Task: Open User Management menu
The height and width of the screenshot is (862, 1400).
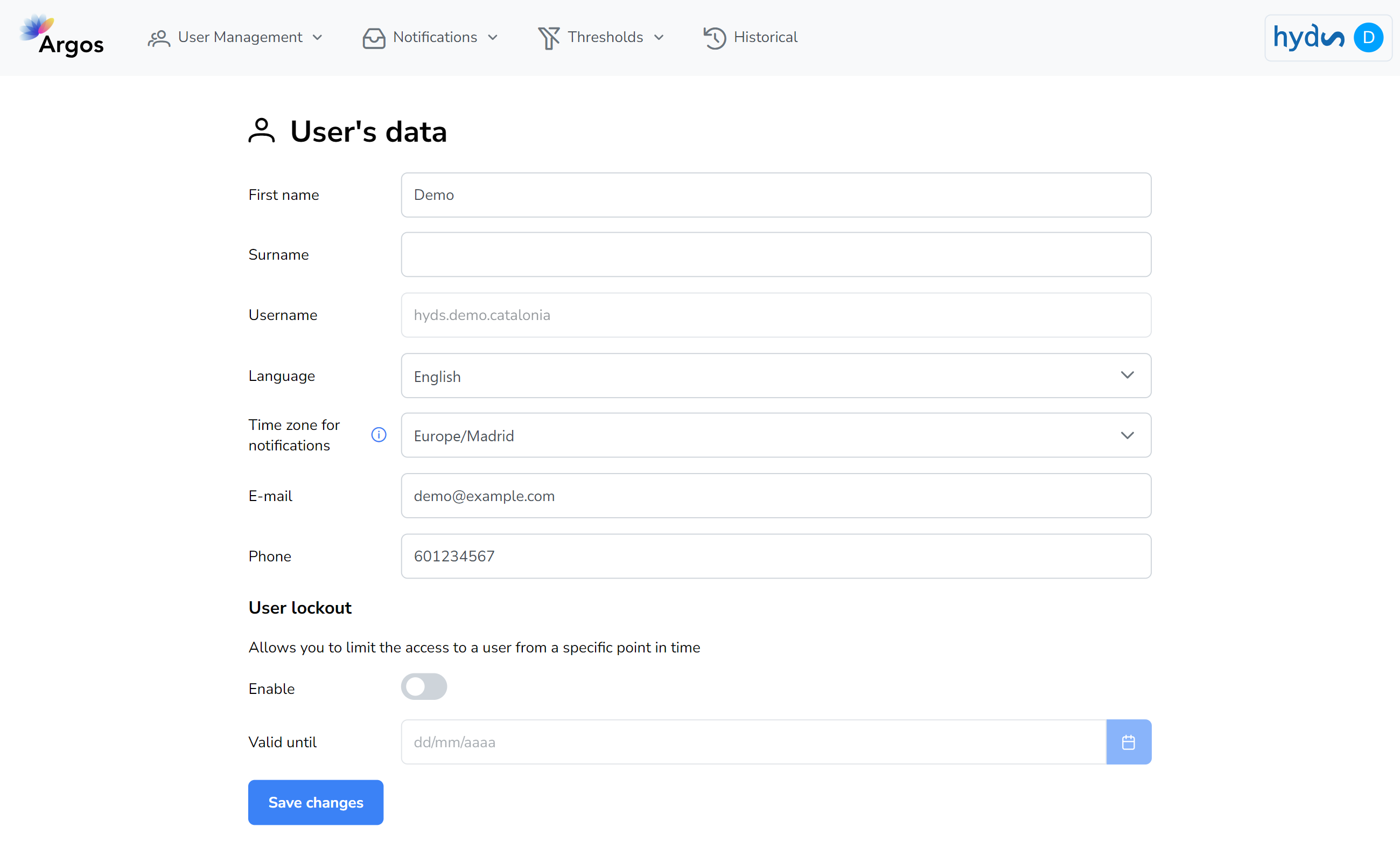Action: [235, 37]
